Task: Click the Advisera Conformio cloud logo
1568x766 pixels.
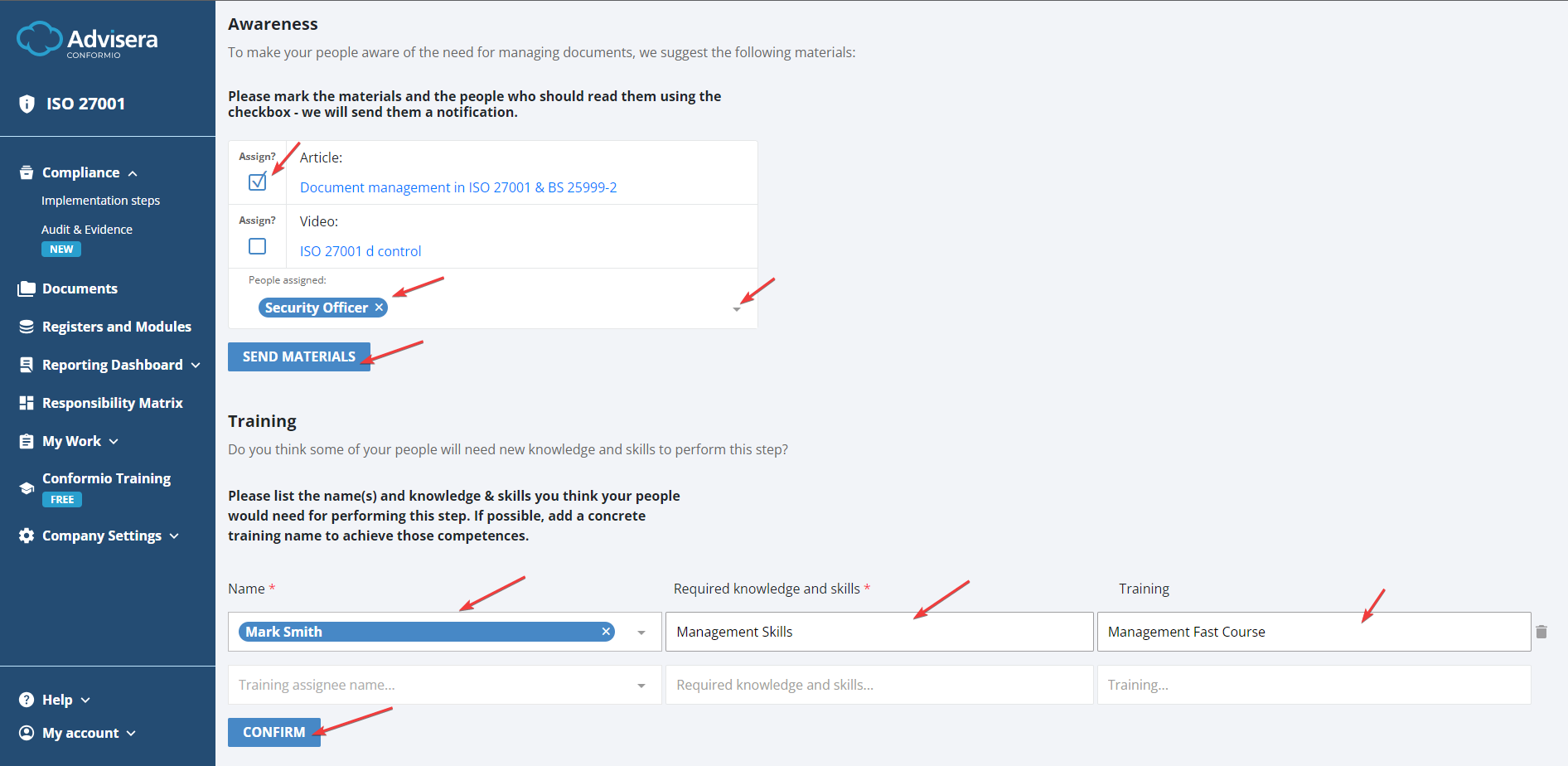Action: click(39, 39)
